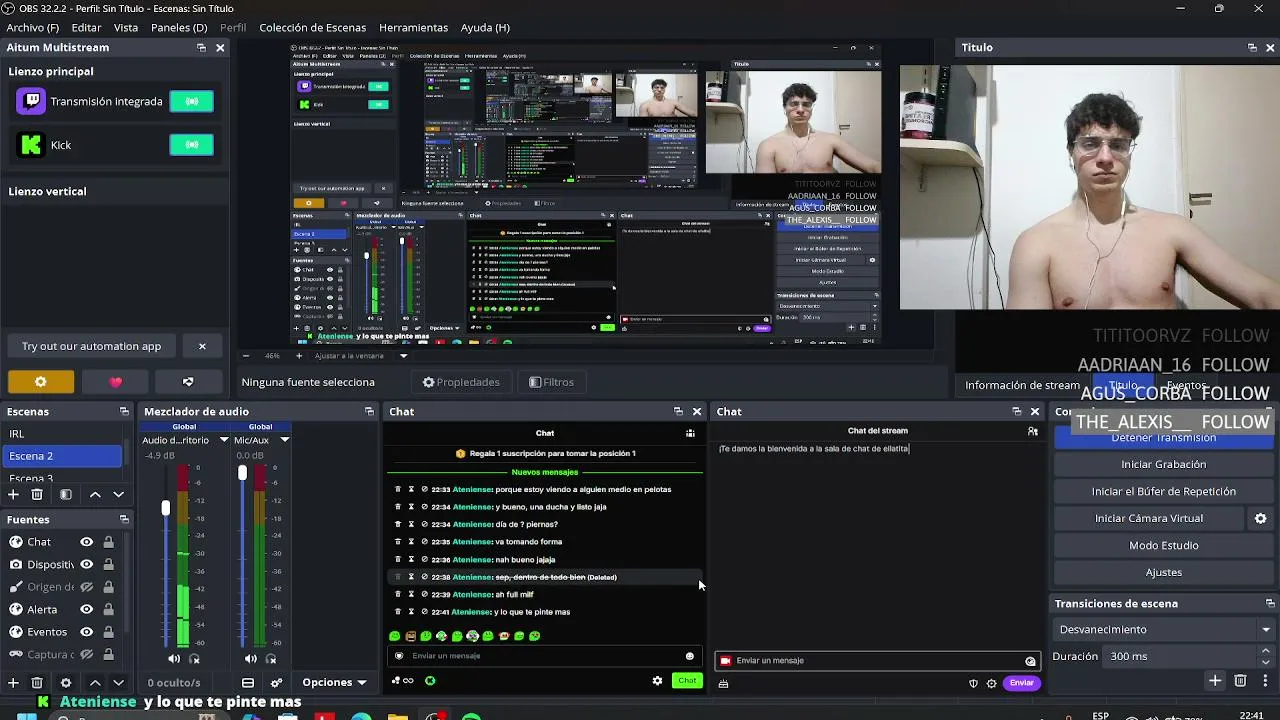Open source properties gear in Fuentes toolbar

click(x=66, y=683)
